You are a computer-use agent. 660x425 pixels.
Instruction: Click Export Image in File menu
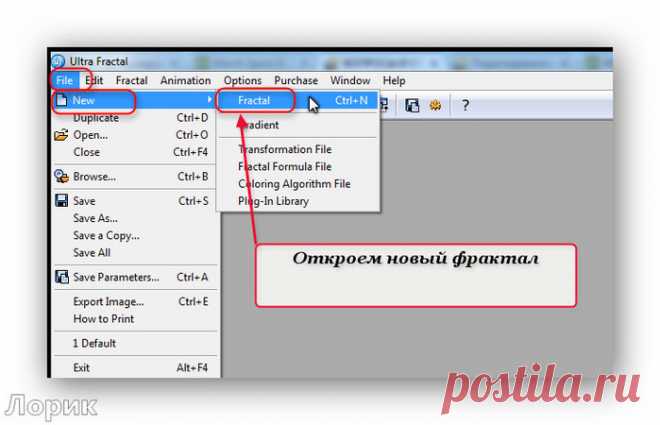[108, 302]
